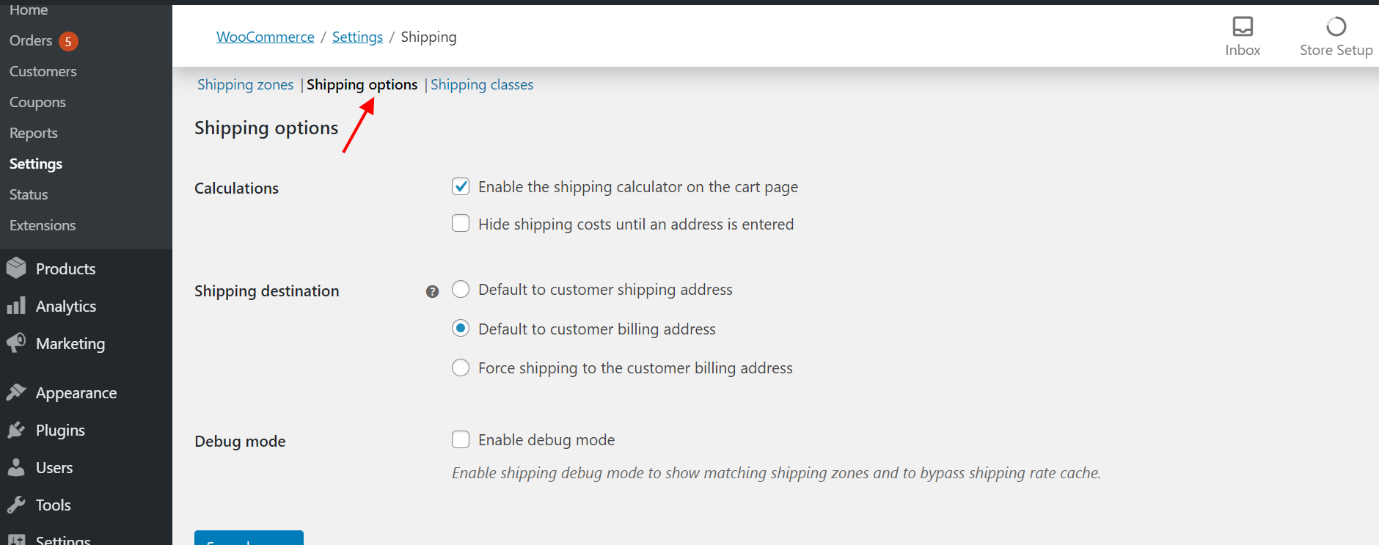
Task: Open the Inbox icon
Action: [x=1242, y=27]
